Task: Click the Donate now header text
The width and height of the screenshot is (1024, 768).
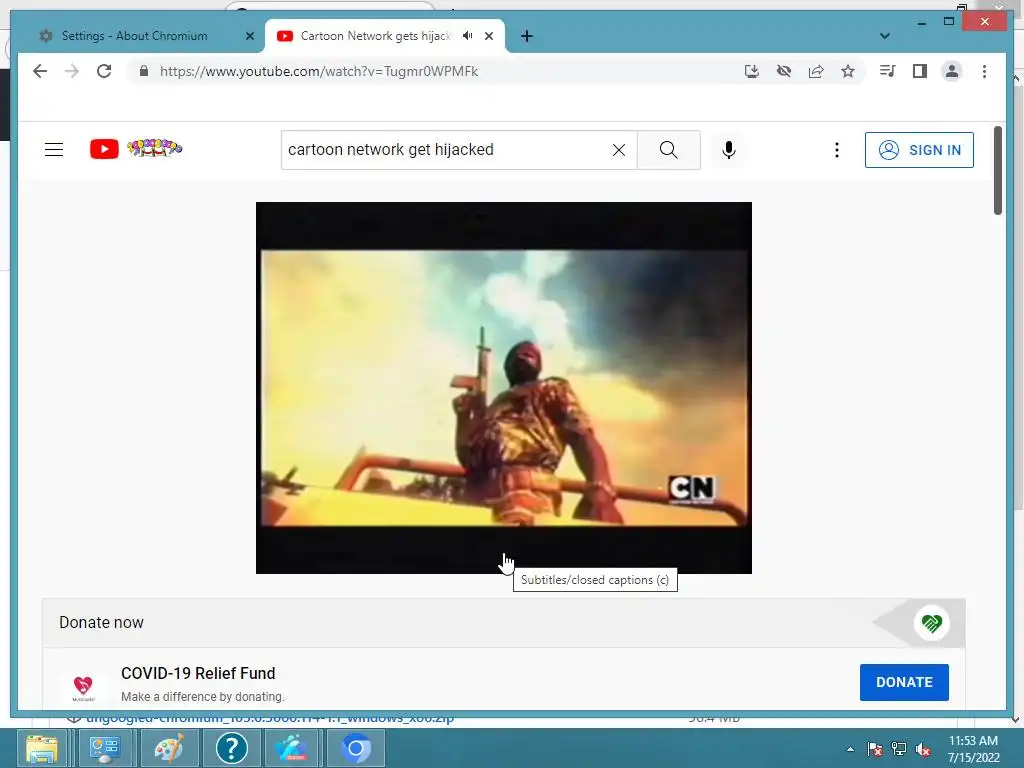Action: pos(101,622)
